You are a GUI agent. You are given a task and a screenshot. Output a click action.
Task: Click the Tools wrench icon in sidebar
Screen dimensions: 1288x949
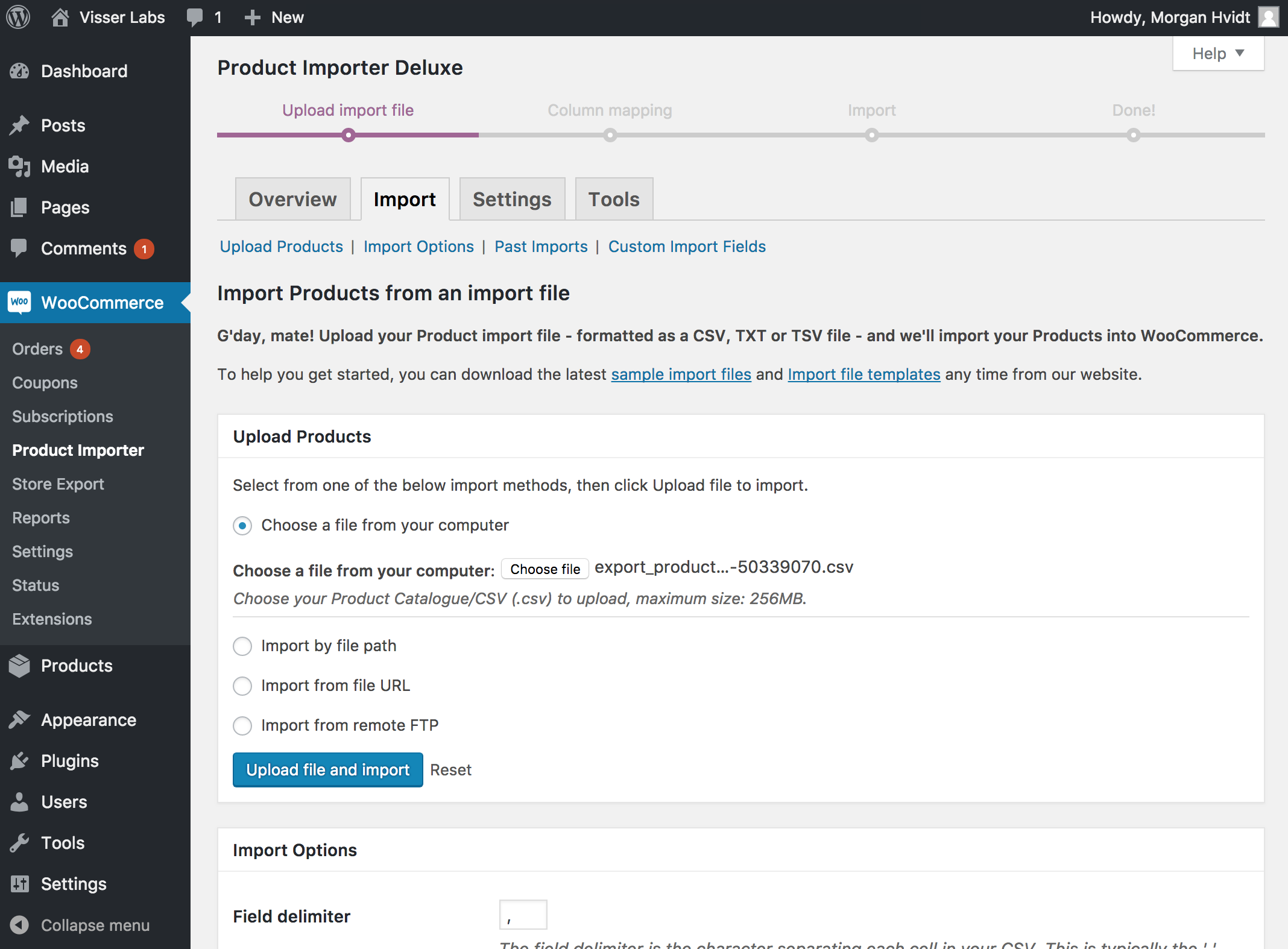pyautogui.click(x=19, y=843)
